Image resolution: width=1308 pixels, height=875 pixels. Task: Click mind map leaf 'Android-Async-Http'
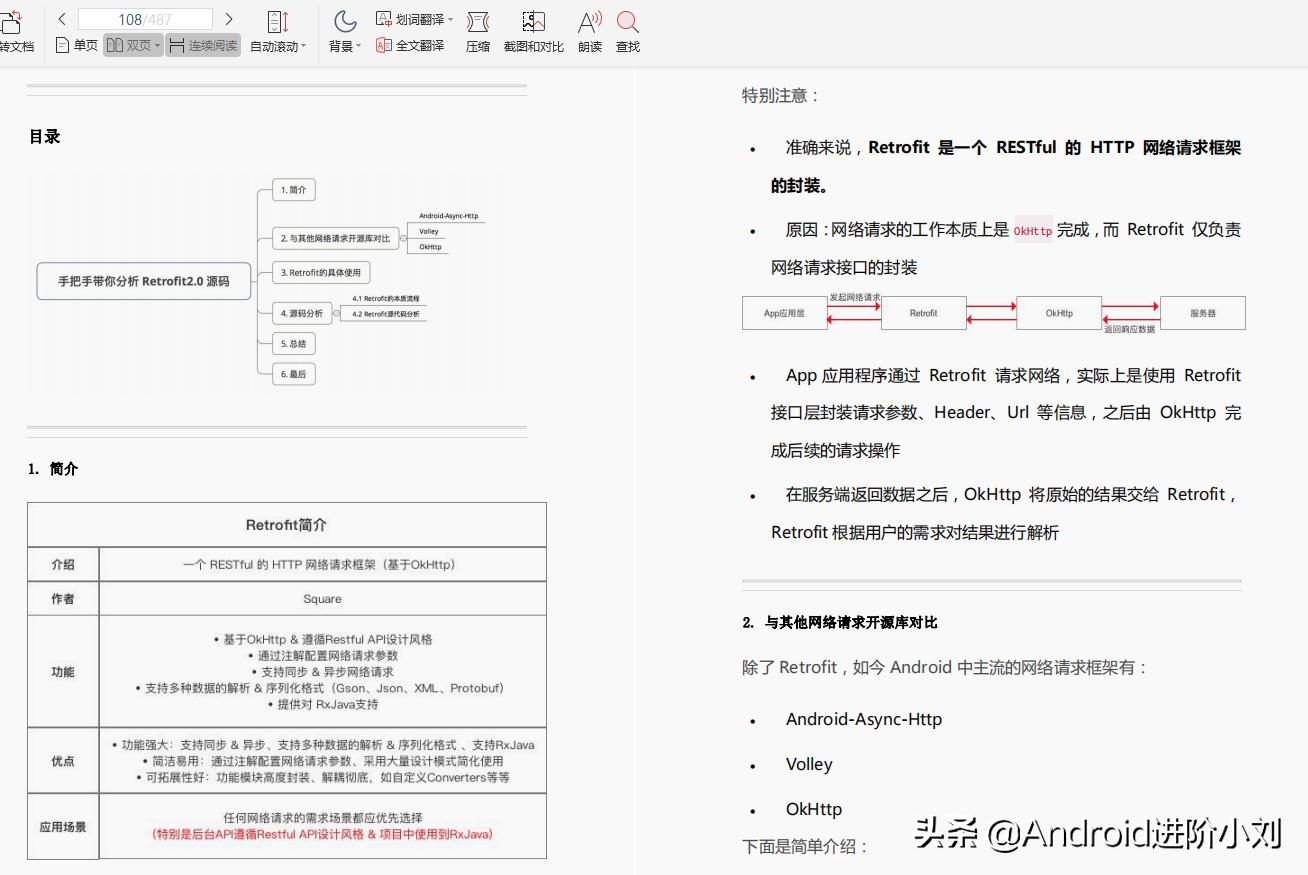pyautogui.click(x=449, y=216)
